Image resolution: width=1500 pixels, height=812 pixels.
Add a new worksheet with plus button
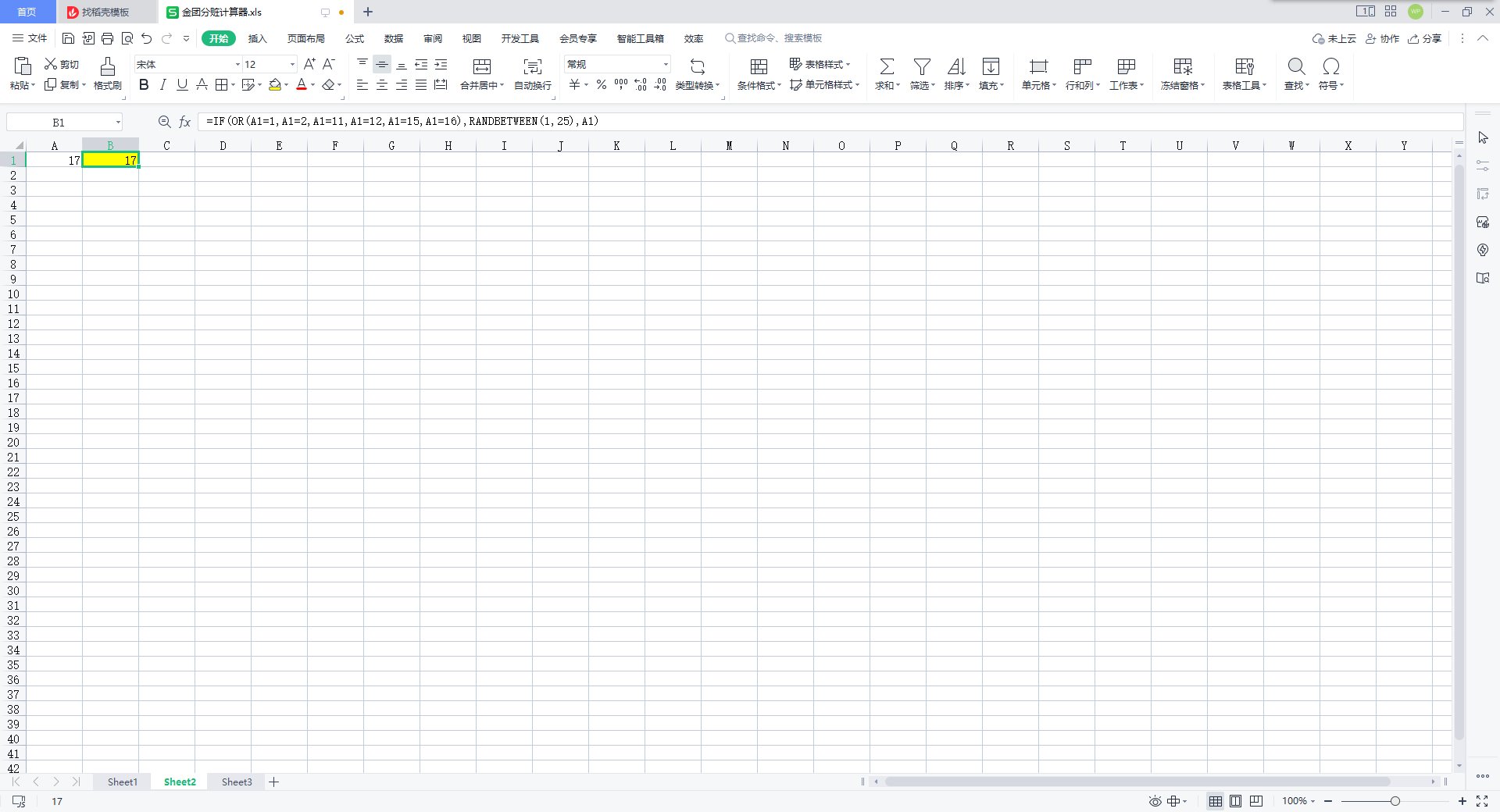(x=274, y=782)
